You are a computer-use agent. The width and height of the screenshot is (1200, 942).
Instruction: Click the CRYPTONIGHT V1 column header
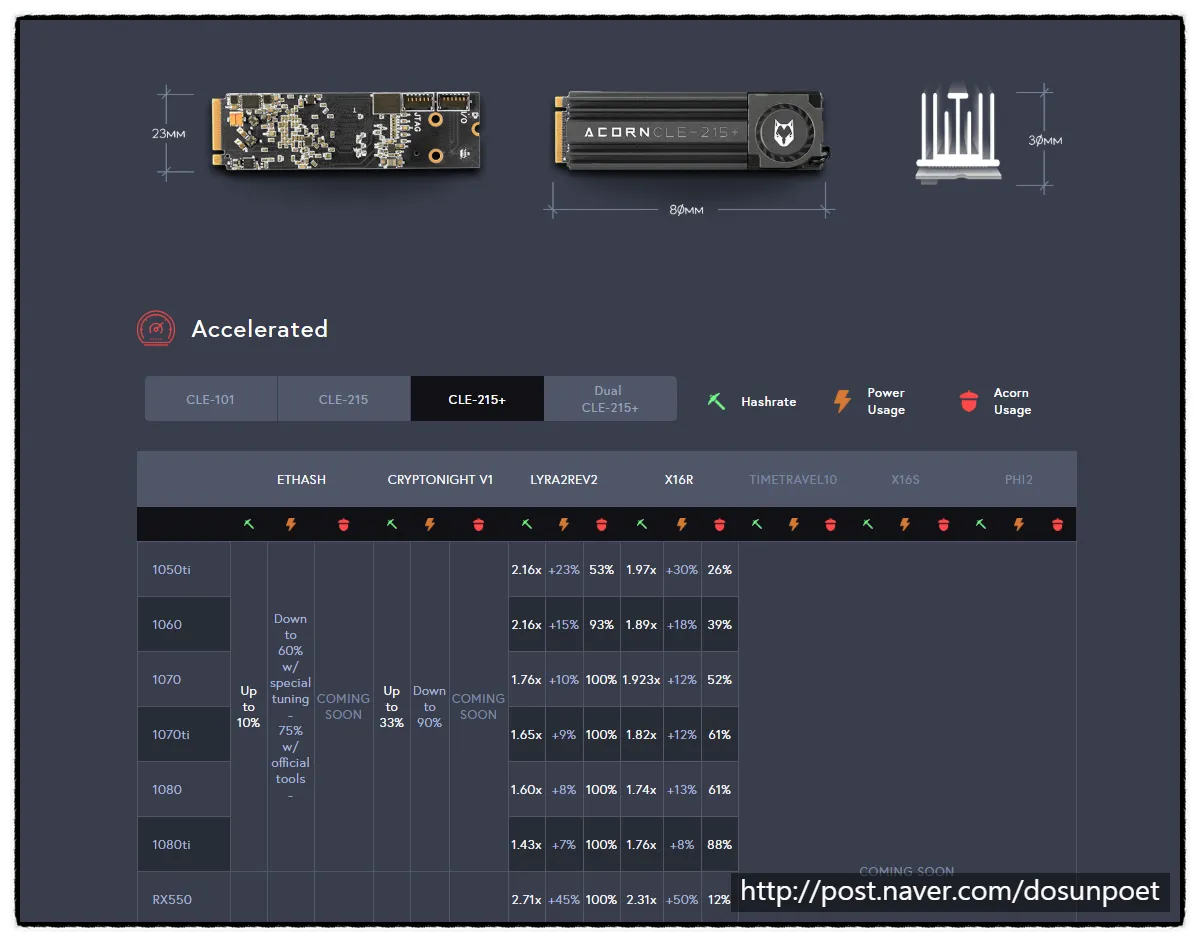pos(440,480)
